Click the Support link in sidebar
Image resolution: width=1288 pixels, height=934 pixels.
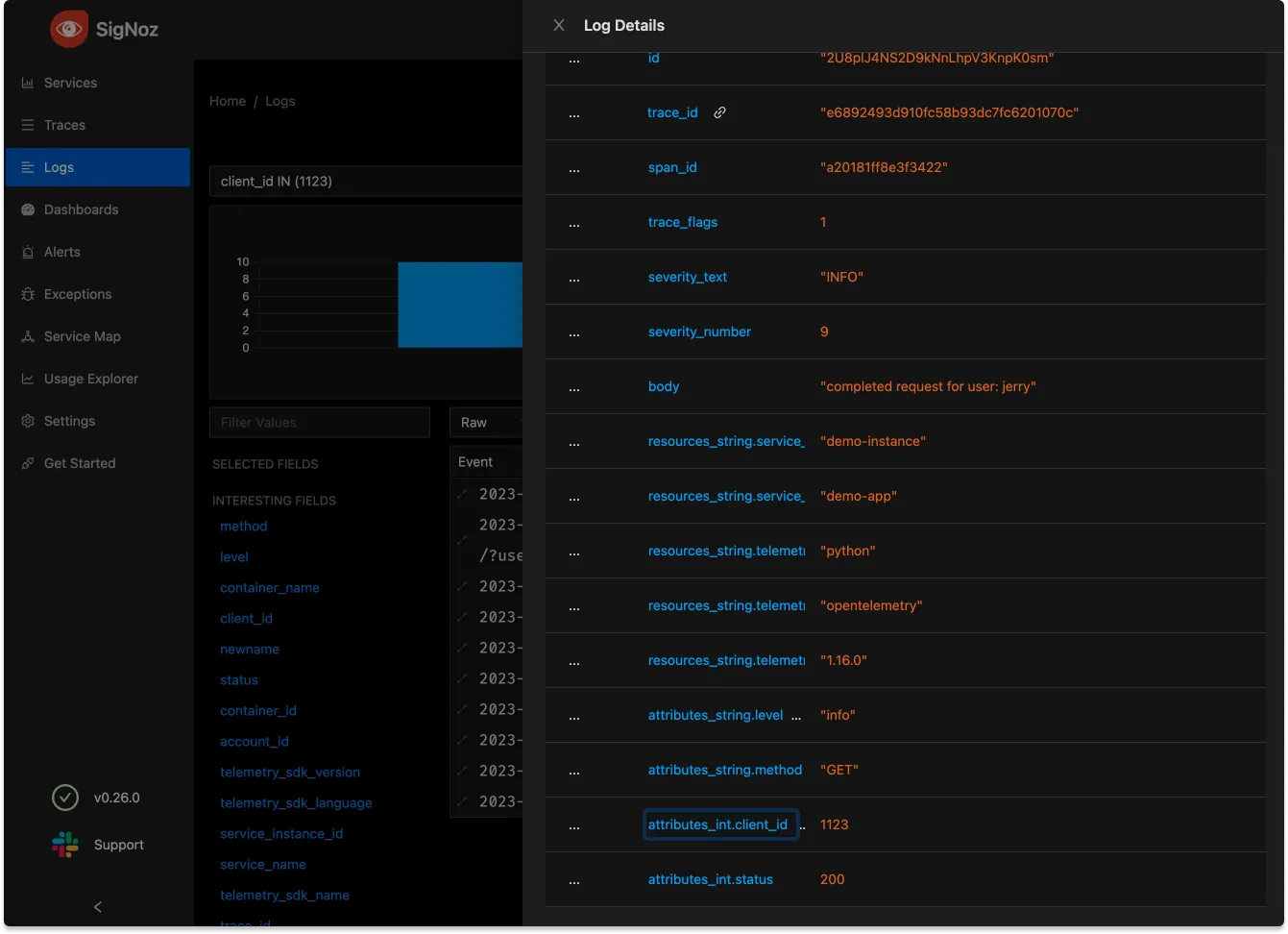[x=119, y=845]
